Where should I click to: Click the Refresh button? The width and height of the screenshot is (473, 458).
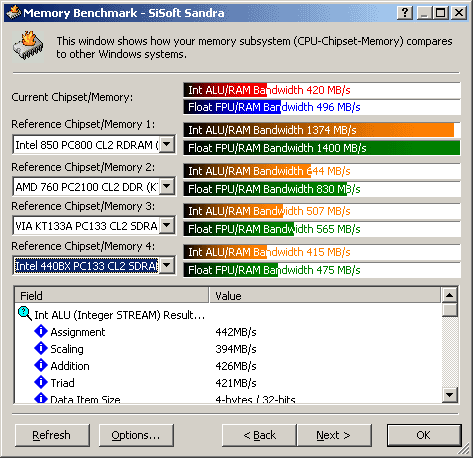pyautogui.click(x=52, y=435)
